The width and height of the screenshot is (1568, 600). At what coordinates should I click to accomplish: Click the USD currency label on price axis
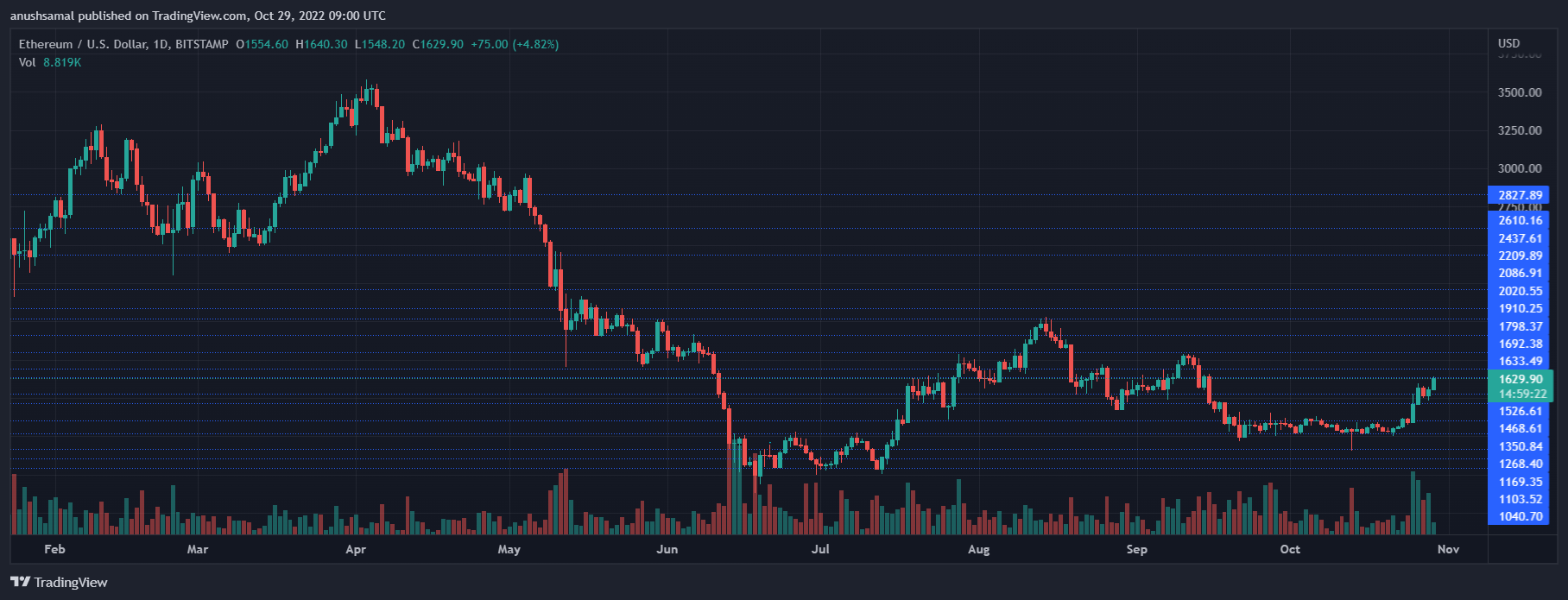(1508, 43)
